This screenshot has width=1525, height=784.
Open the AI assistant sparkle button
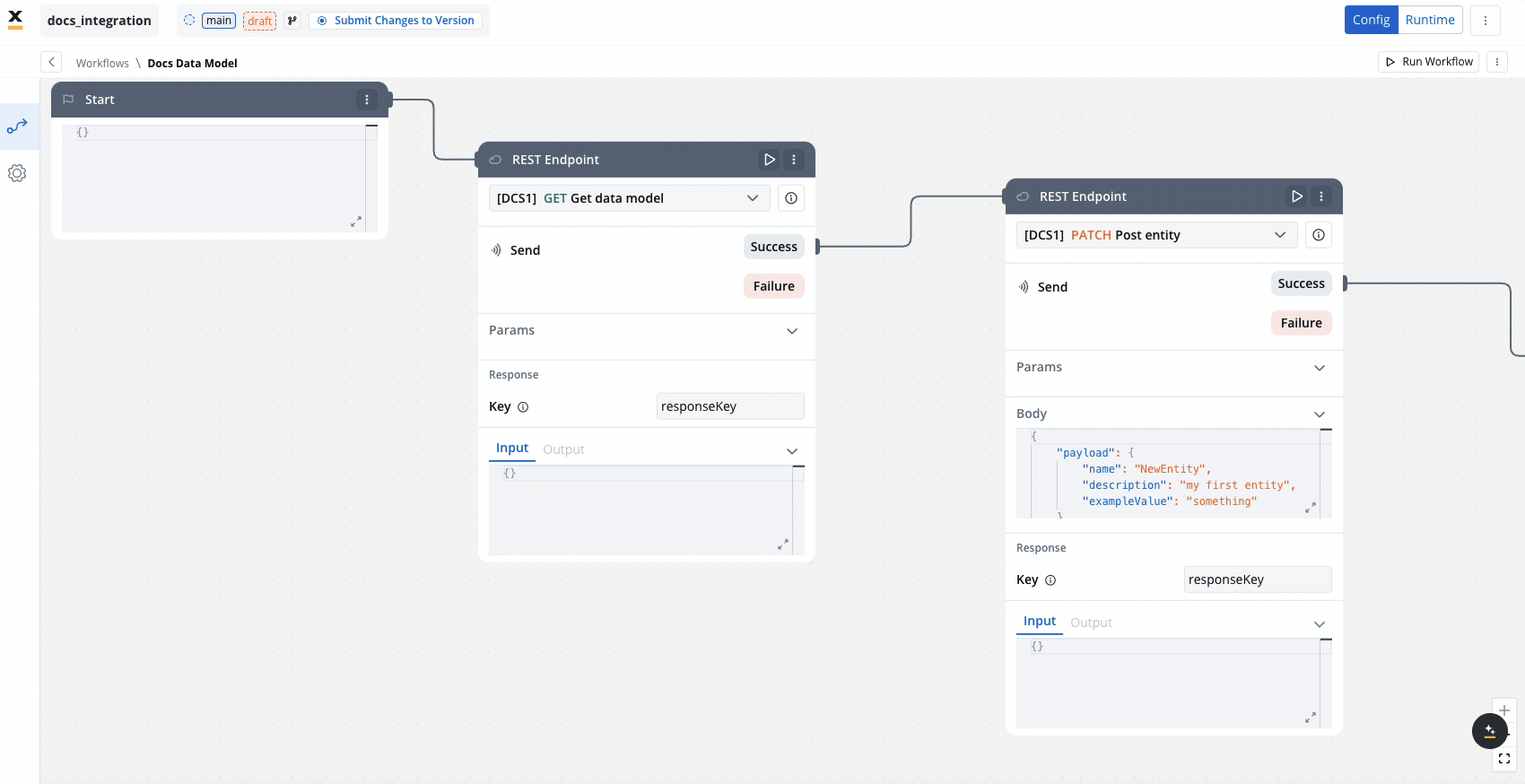1490,731
